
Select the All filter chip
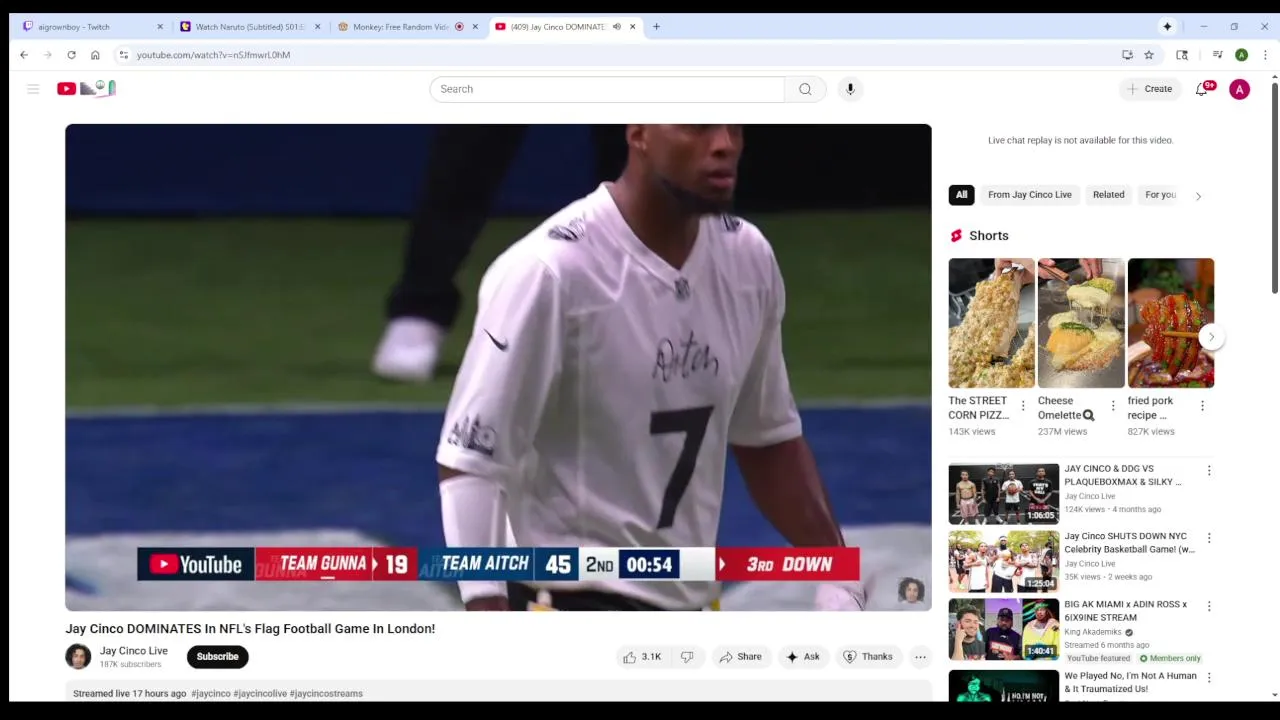[x=961, y=195]
